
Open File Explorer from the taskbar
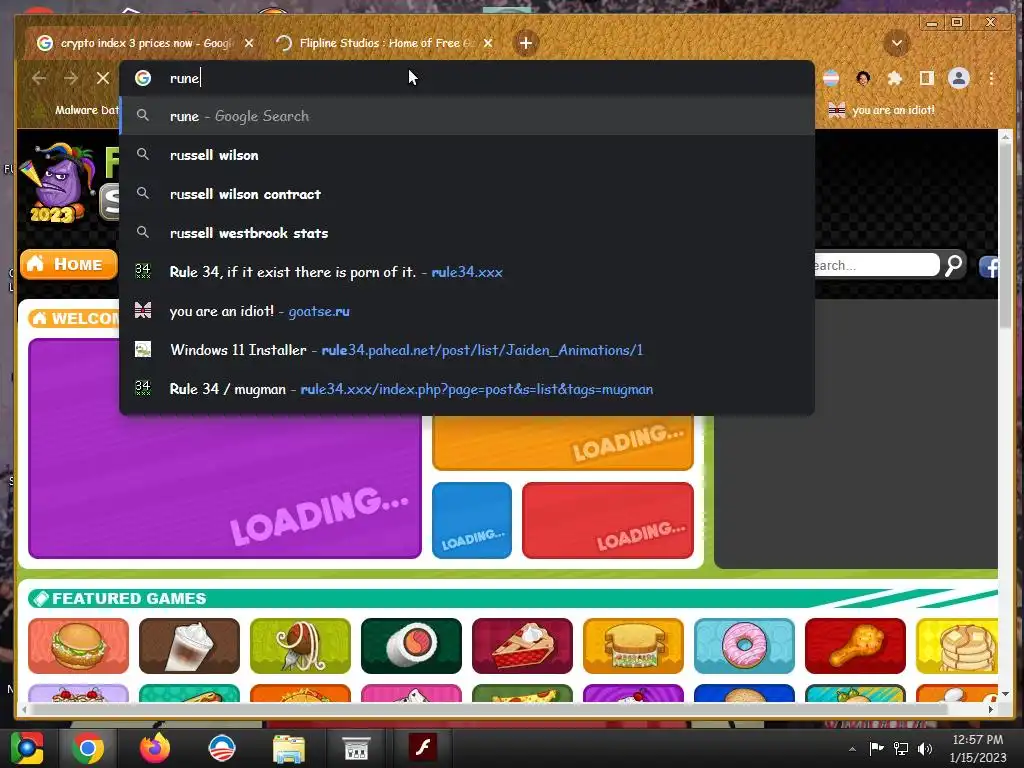[x=289, y=748]
